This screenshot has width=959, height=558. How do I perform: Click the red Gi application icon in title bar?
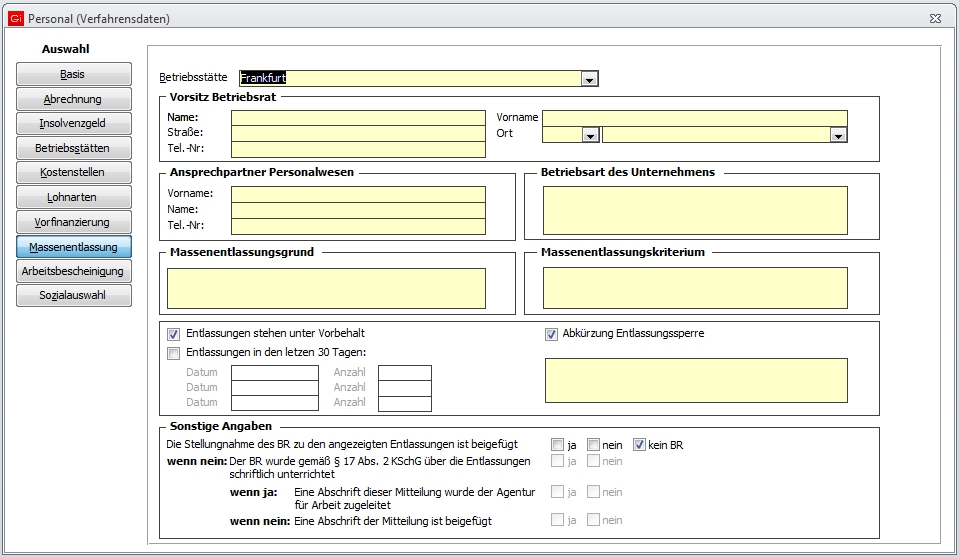(16, 18)
